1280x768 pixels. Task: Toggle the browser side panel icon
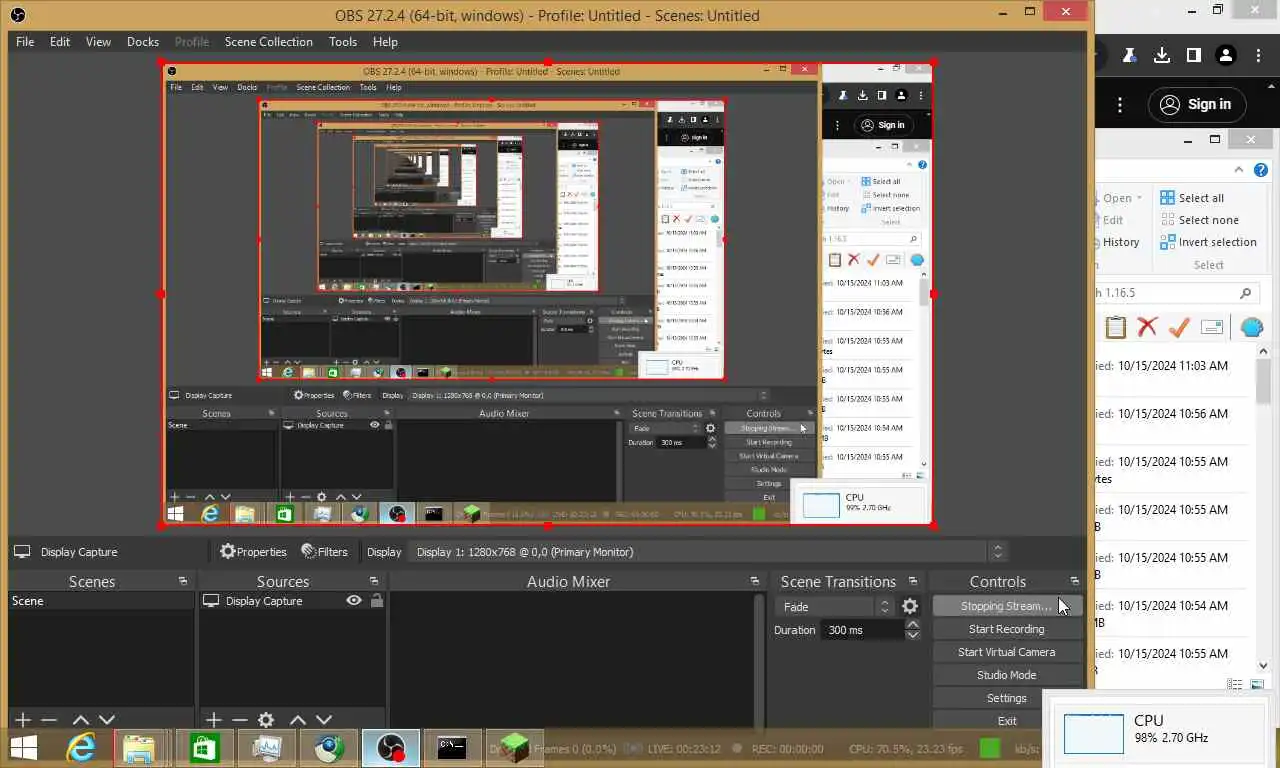(x=1194, y=55)
